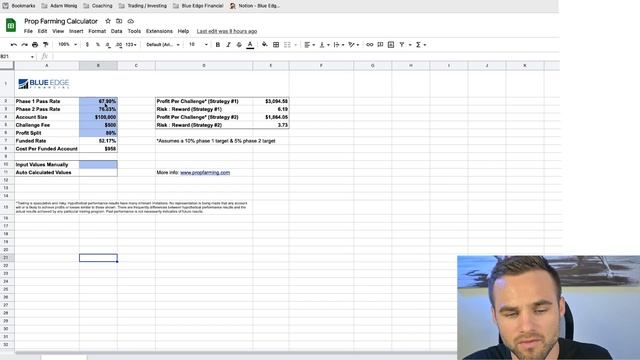Check the cloud document status icon
Screen dimensions: 640x360
tap(131, 21)
